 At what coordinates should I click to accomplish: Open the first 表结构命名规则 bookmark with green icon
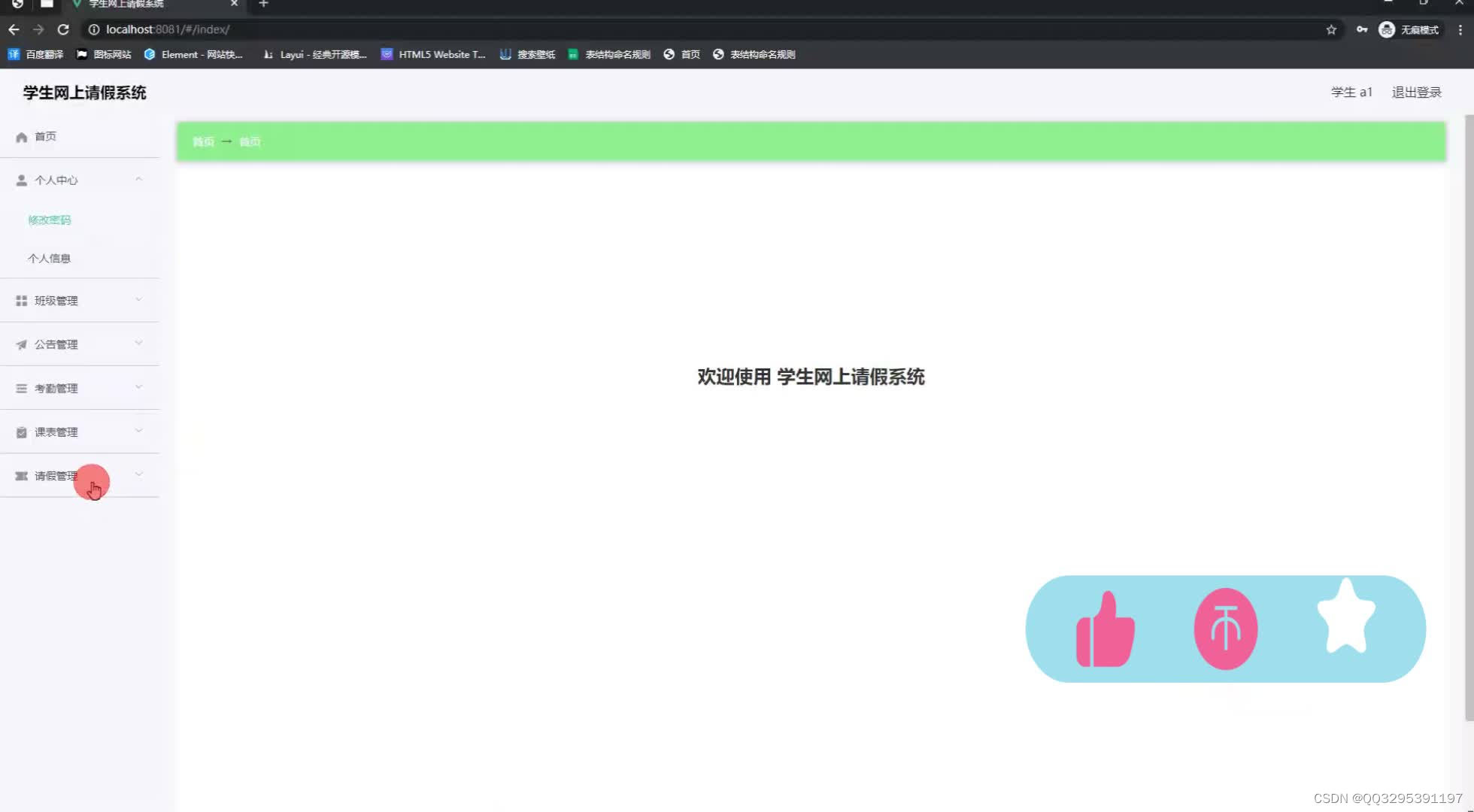609,54
